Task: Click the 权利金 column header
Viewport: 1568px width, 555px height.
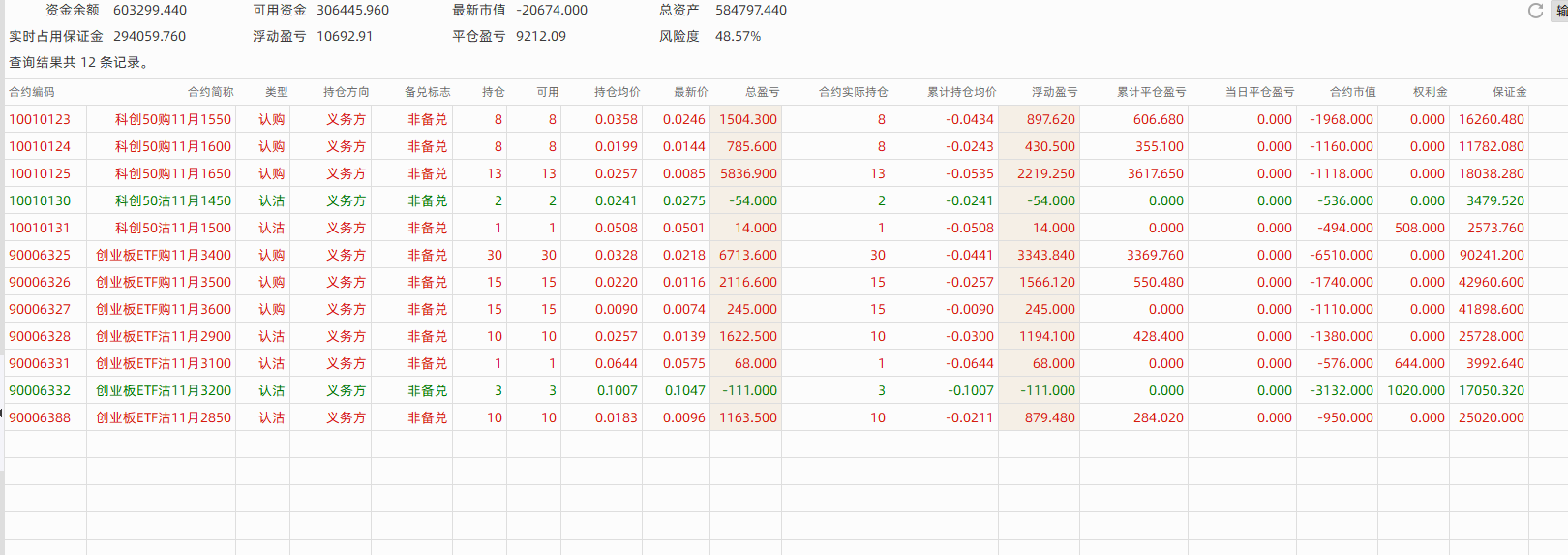Action: (1430, 92)
